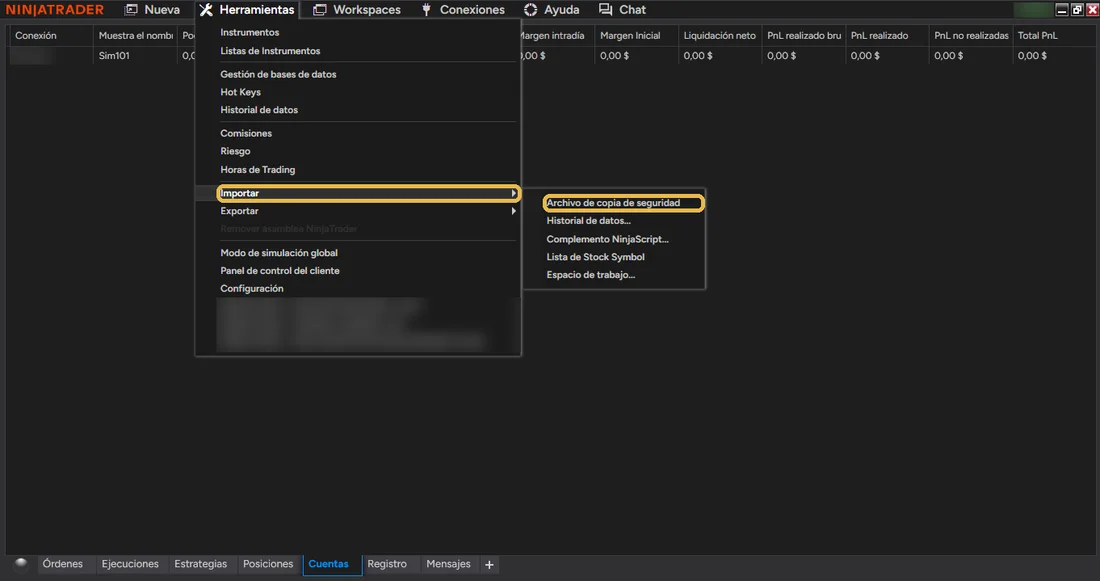1100x581 pixels.
Task: Switch to the Mensajes tab
Action: 448,564
